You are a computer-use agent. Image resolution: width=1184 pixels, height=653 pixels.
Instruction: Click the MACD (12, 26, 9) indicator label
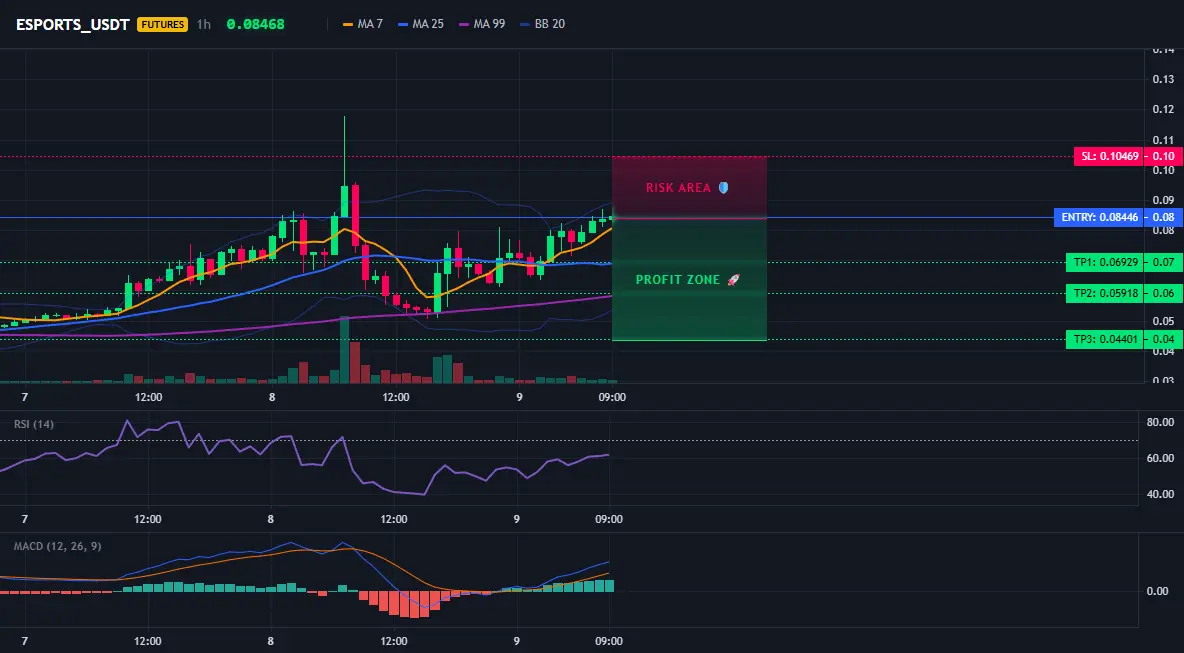57,546
